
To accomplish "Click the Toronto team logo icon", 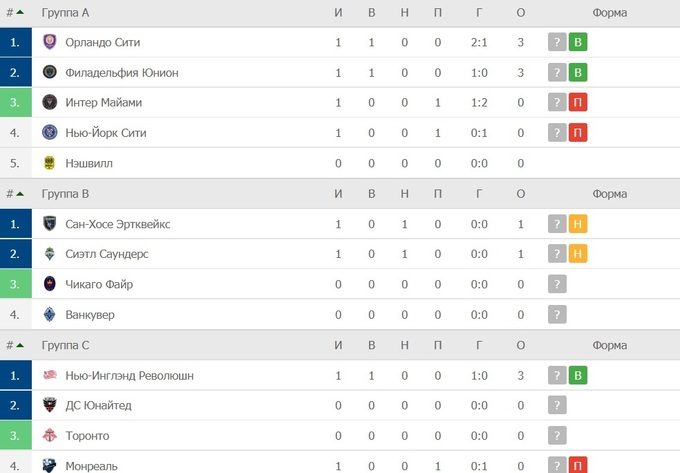I will 49,436.
